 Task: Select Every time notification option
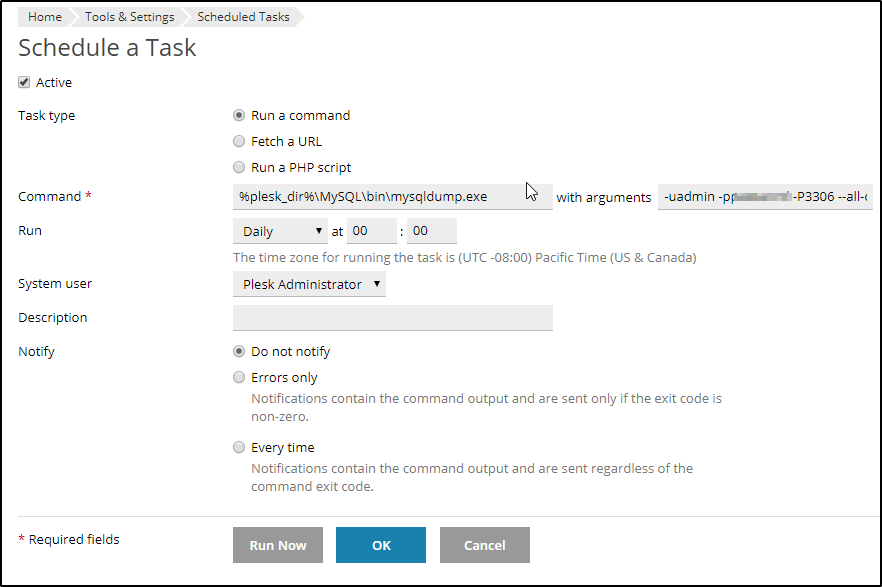(239, 447)
